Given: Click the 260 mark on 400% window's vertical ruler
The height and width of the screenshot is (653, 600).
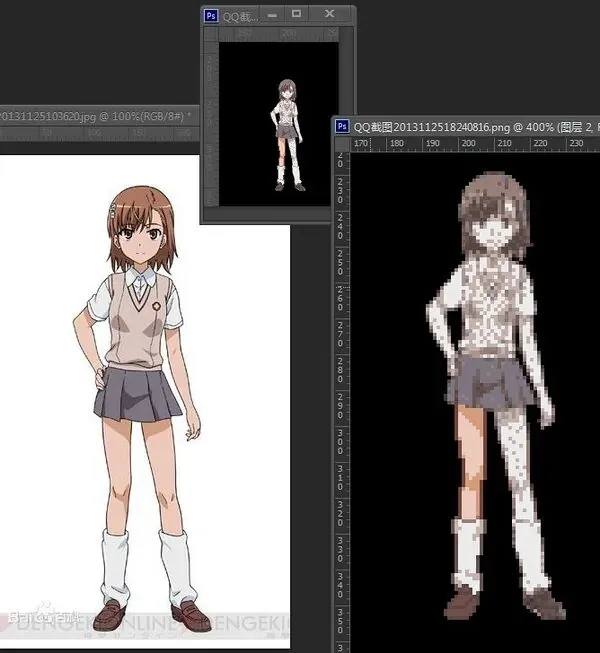Looking at the screenshot, I should point(340,298).
